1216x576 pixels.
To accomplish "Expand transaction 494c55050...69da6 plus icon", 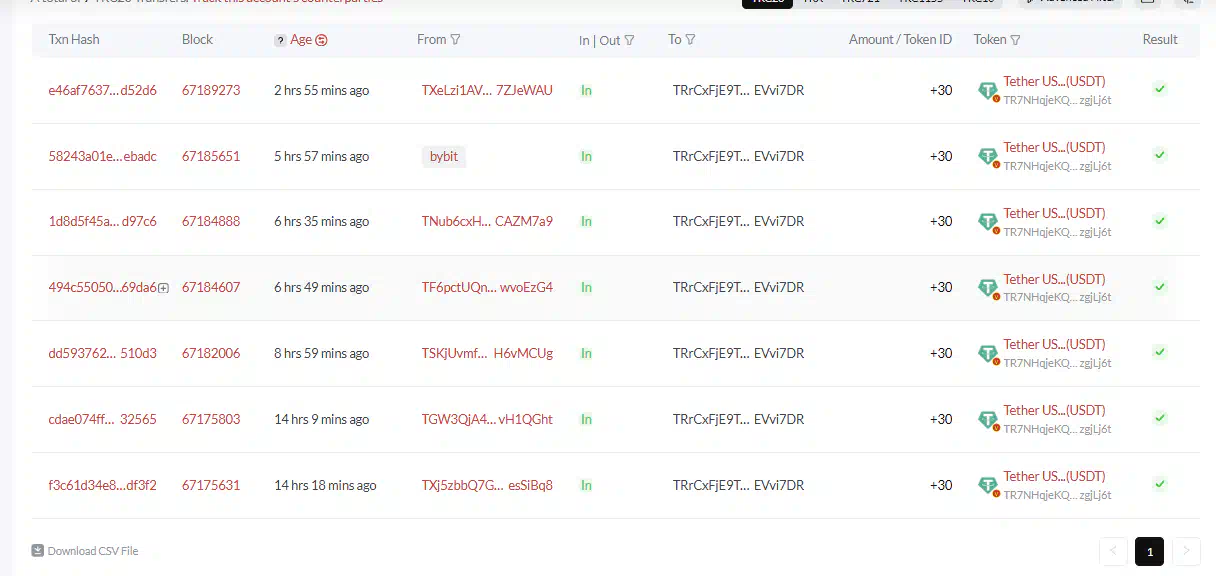I will [x=163, y=288].
